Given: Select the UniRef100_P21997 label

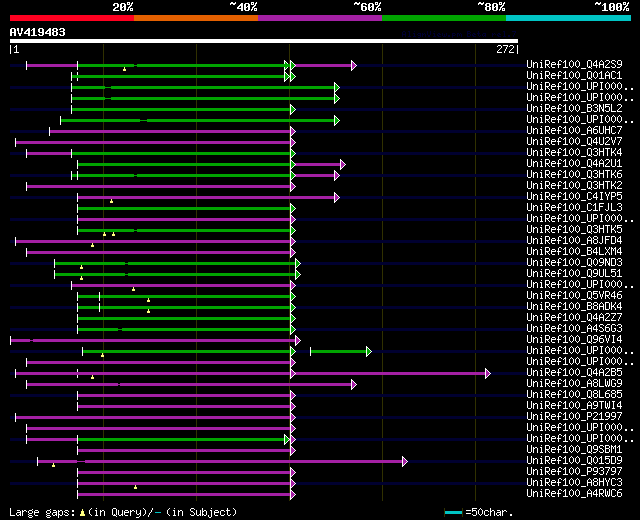Looking at the screenshot, I should (574, 417).
